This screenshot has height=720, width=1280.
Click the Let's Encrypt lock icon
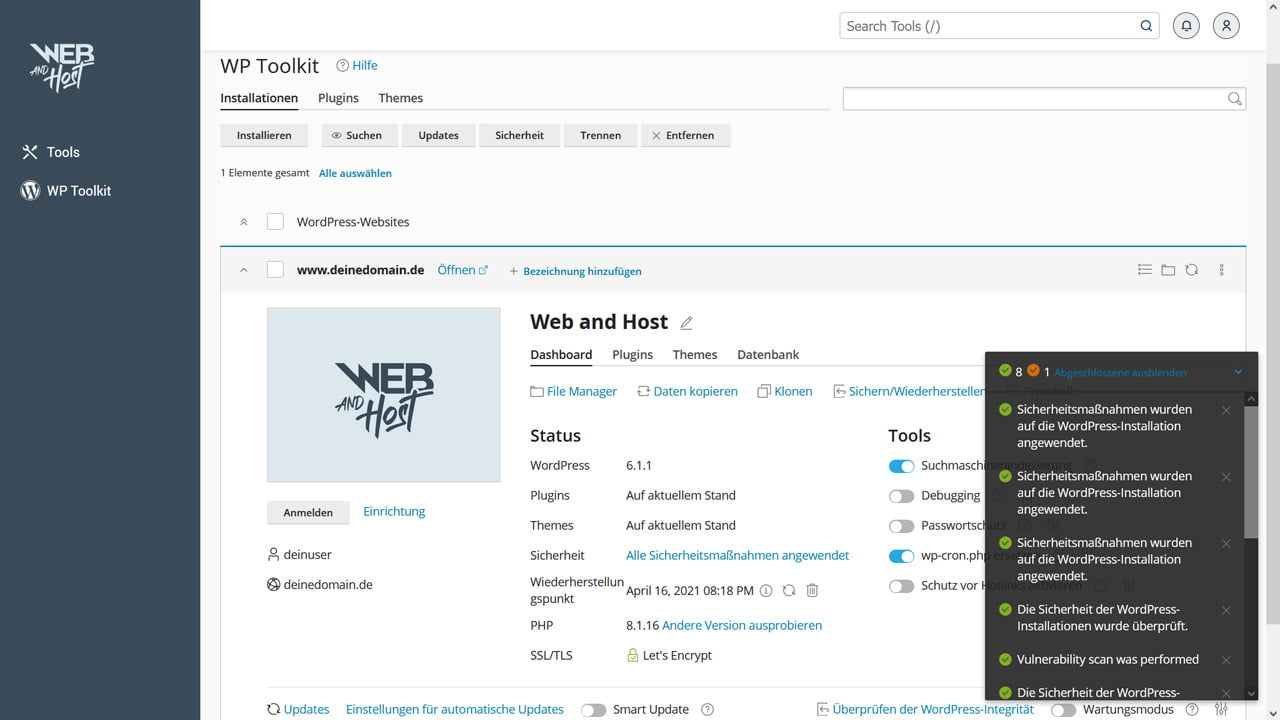click(x=632, y=655)
